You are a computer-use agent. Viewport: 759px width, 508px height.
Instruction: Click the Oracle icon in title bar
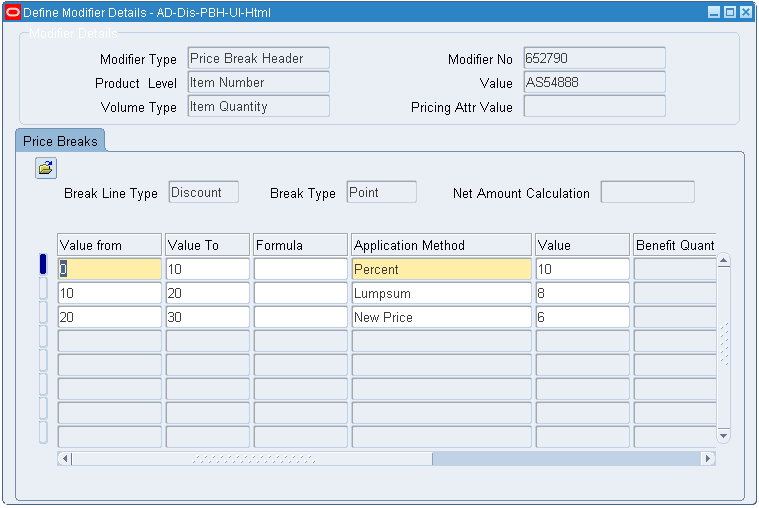(x=13, y=12)
